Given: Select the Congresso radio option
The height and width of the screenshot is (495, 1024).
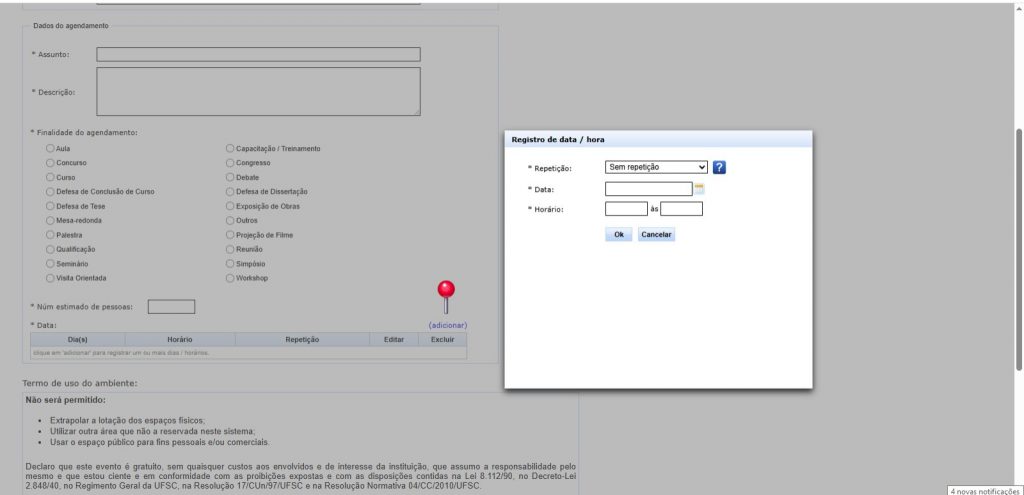Looking at the screenshot, I should tap(230, 162).
